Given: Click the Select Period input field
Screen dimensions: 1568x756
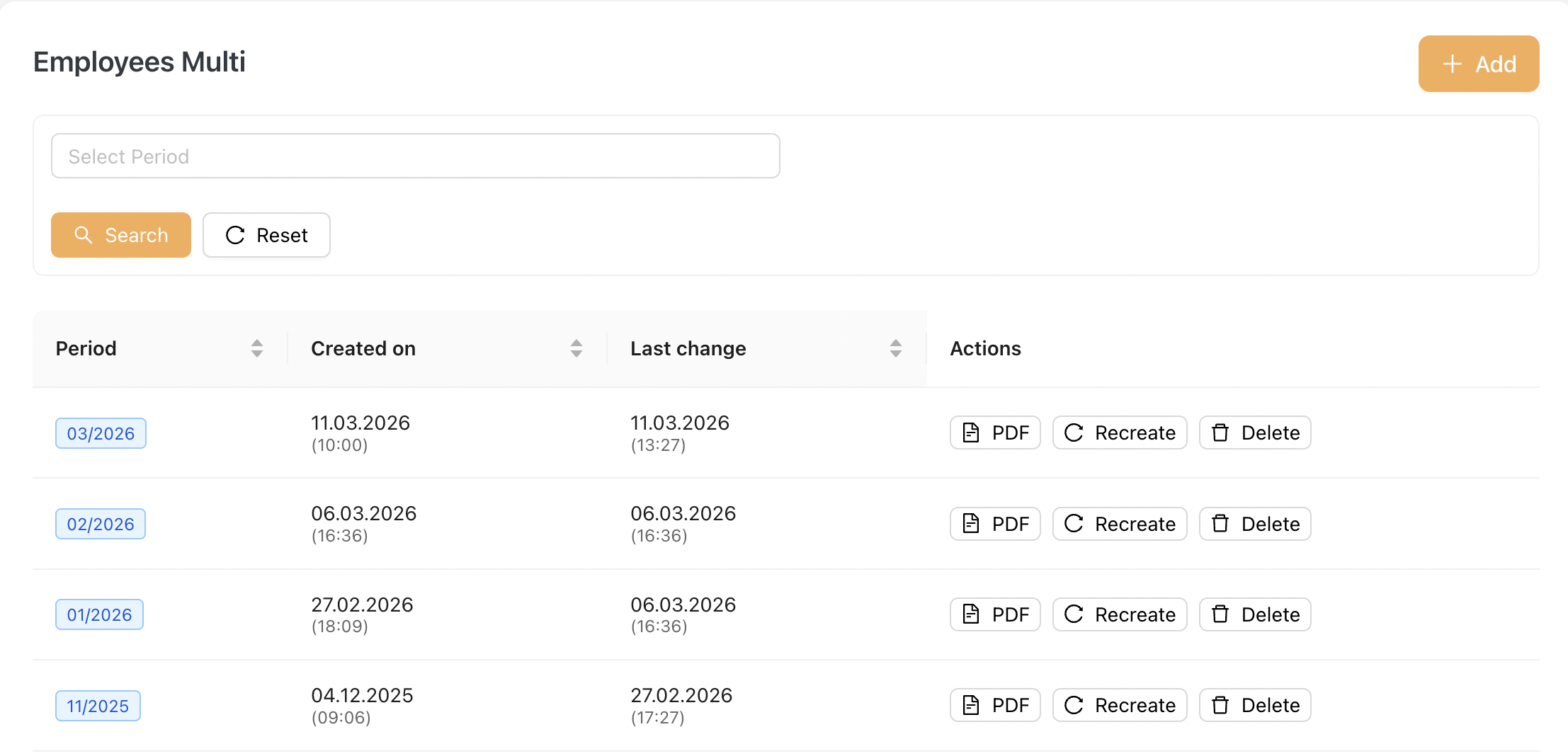Looking at the screenshot, I should [415, 156].
